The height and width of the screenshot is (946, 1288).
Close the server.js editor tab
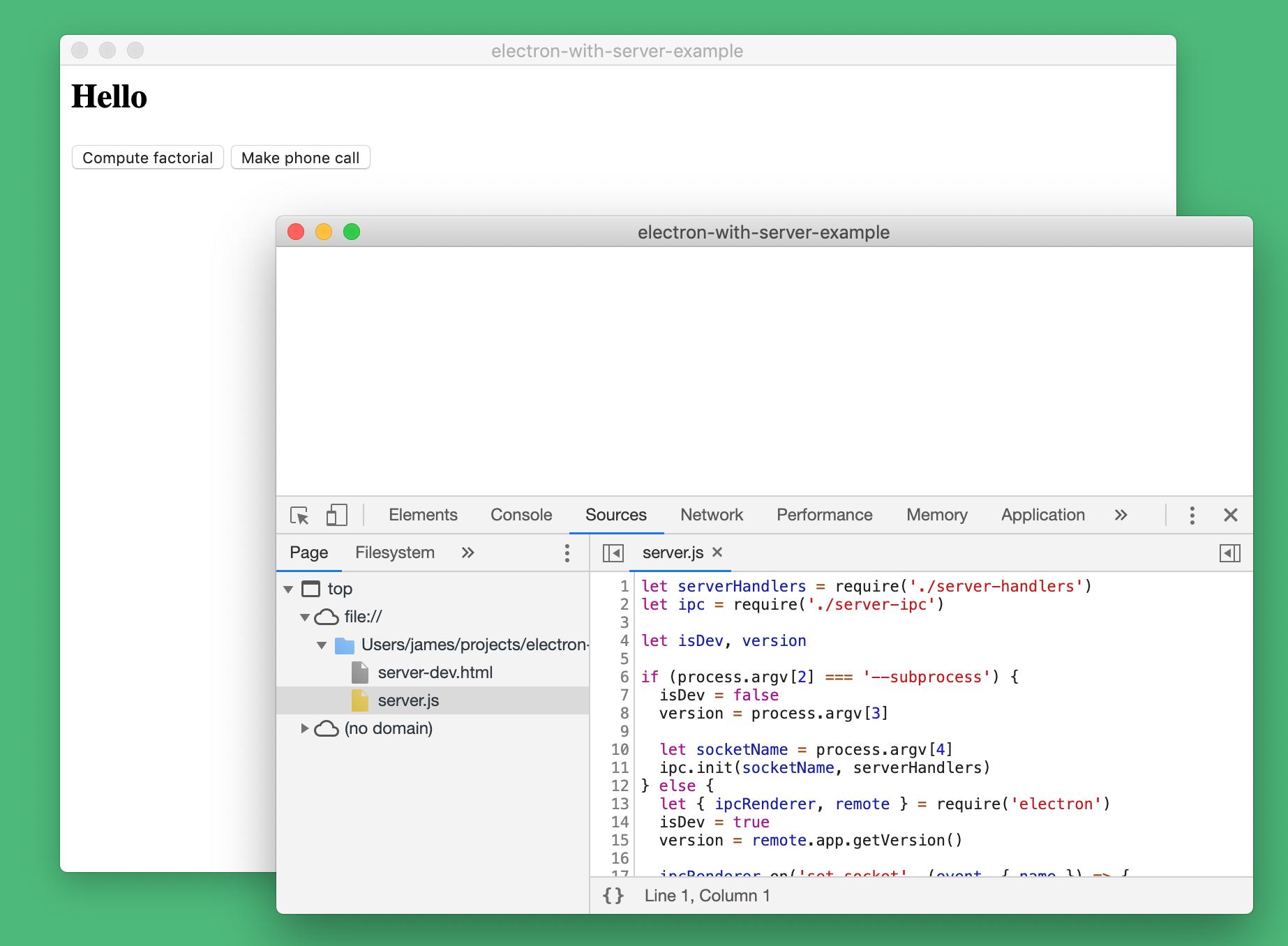tap(717, 553)
